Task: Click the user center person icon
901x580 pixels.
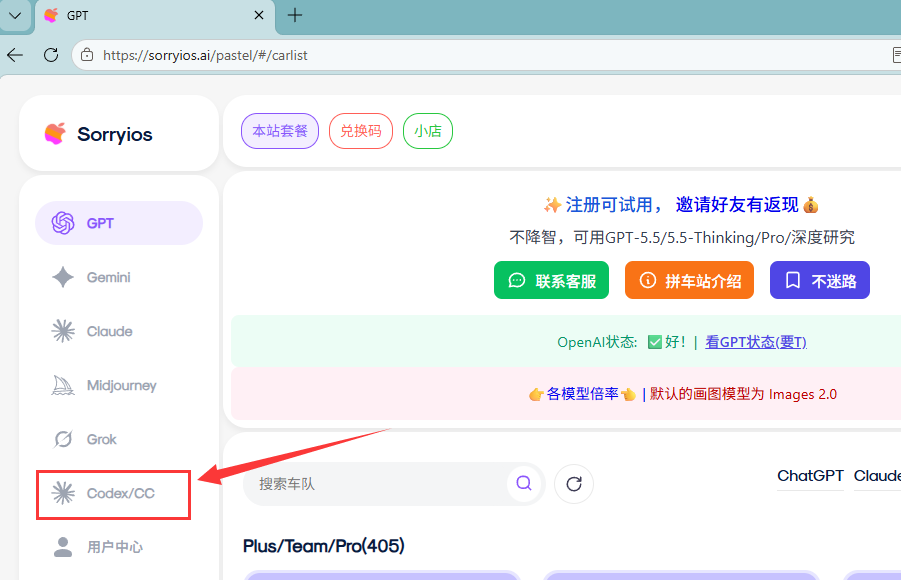Action: (x=63, y=547)
